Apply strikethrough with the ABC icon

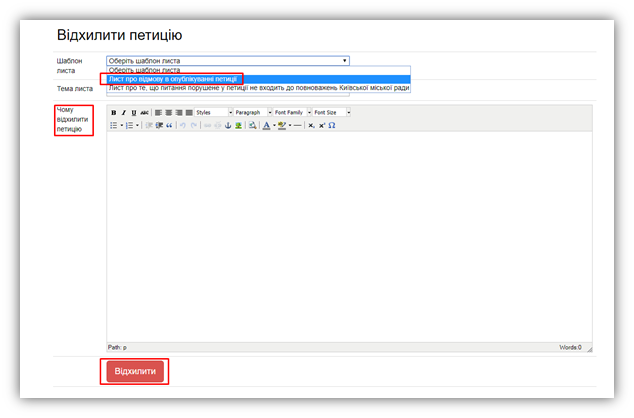(145, 112)
